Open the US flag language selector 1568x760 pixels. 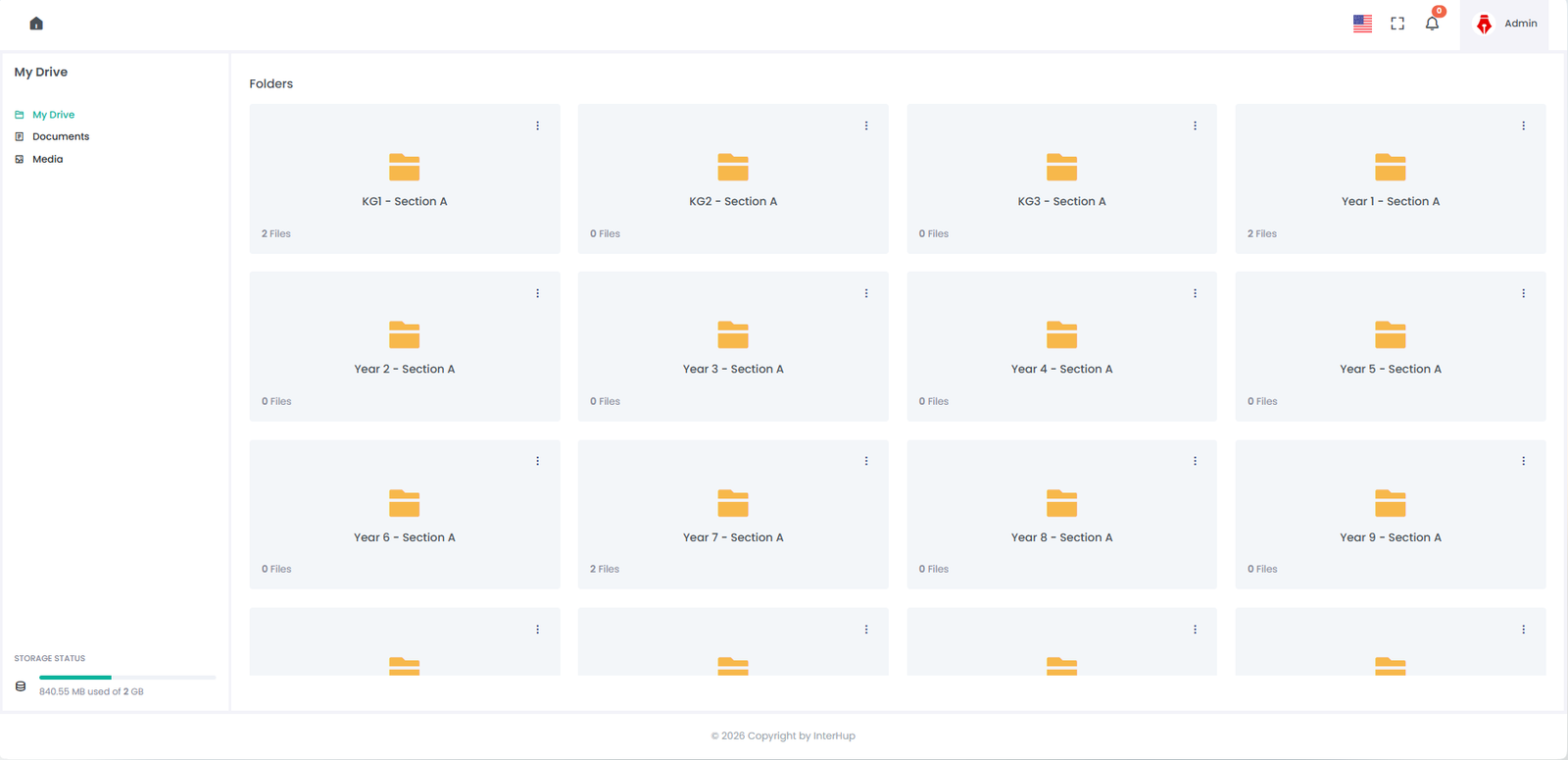(1362, 24)
